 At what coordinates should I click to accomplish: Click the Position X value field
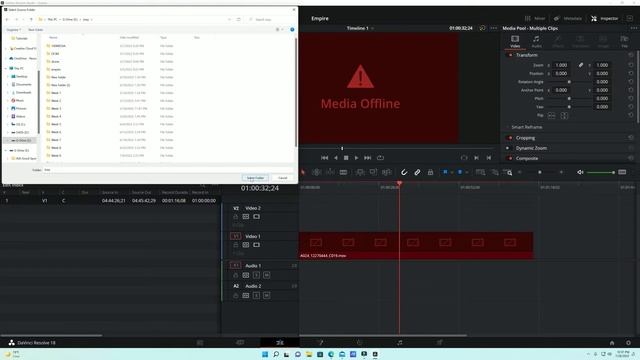coord(562,73)
